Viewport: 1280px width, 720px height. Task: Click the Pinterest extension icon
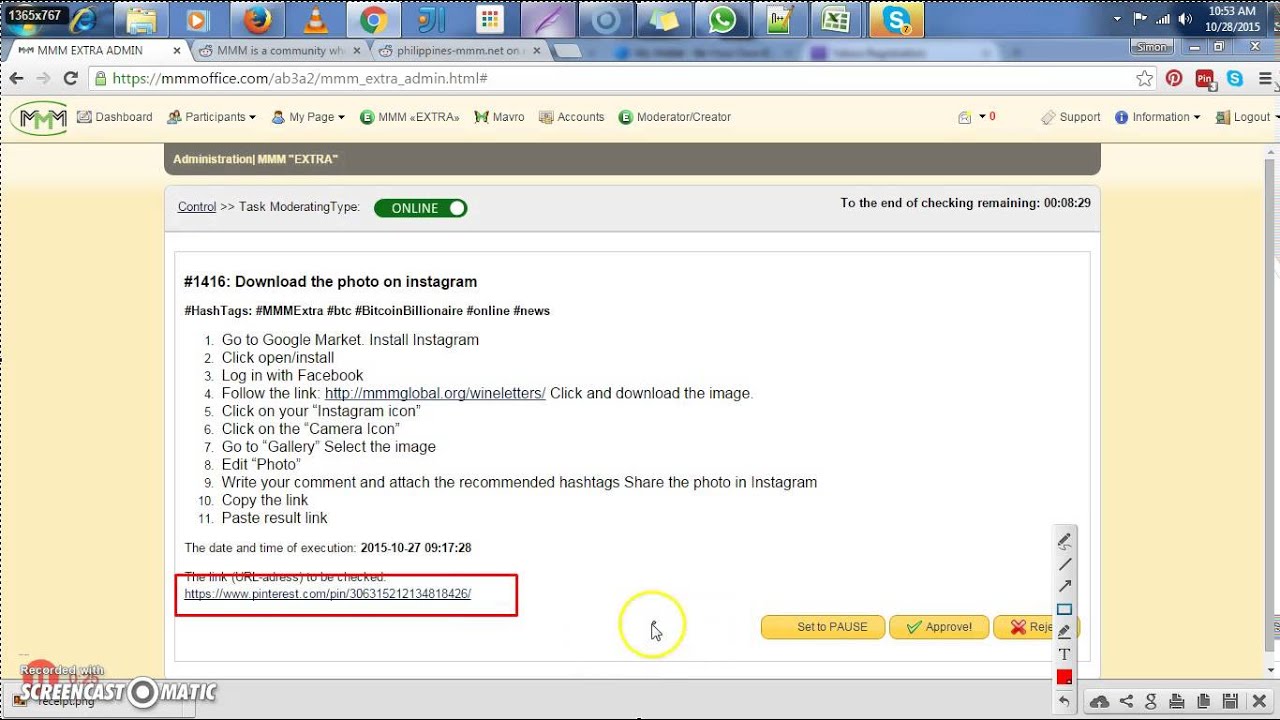(x=1174, y=78)
